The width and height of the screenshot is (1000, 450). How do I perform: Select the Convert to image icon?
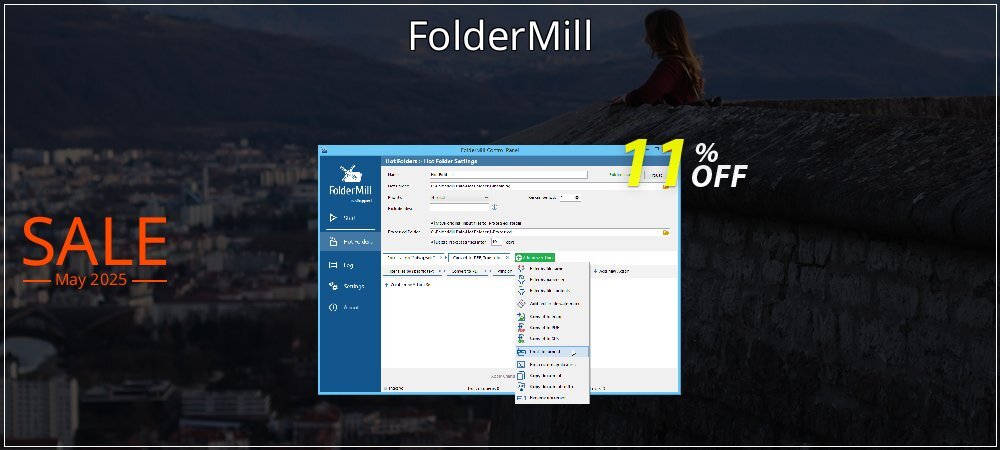(x=521, y=316)
